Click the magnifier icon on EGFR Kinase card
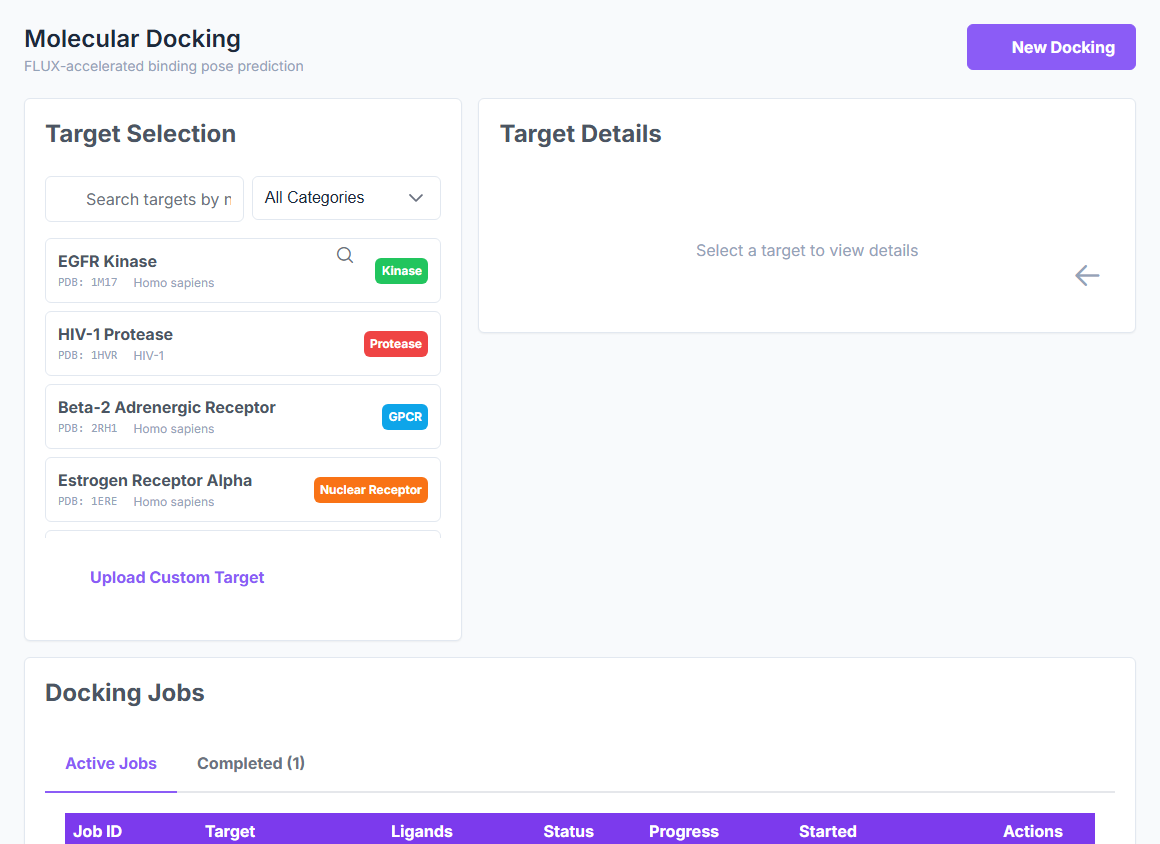 (x=345, y=255)
